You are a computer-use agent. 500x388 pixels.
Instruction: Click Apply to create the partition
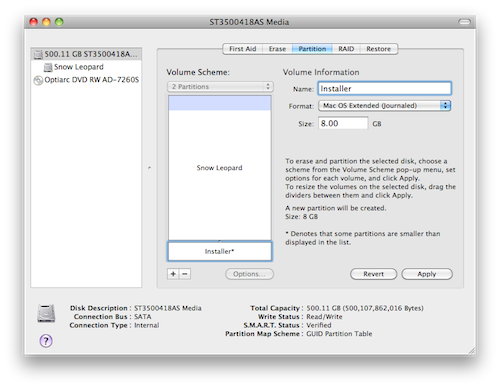point(427,274)
